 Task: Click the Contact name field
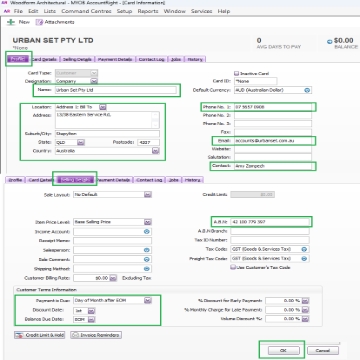(x=273, y=166)
